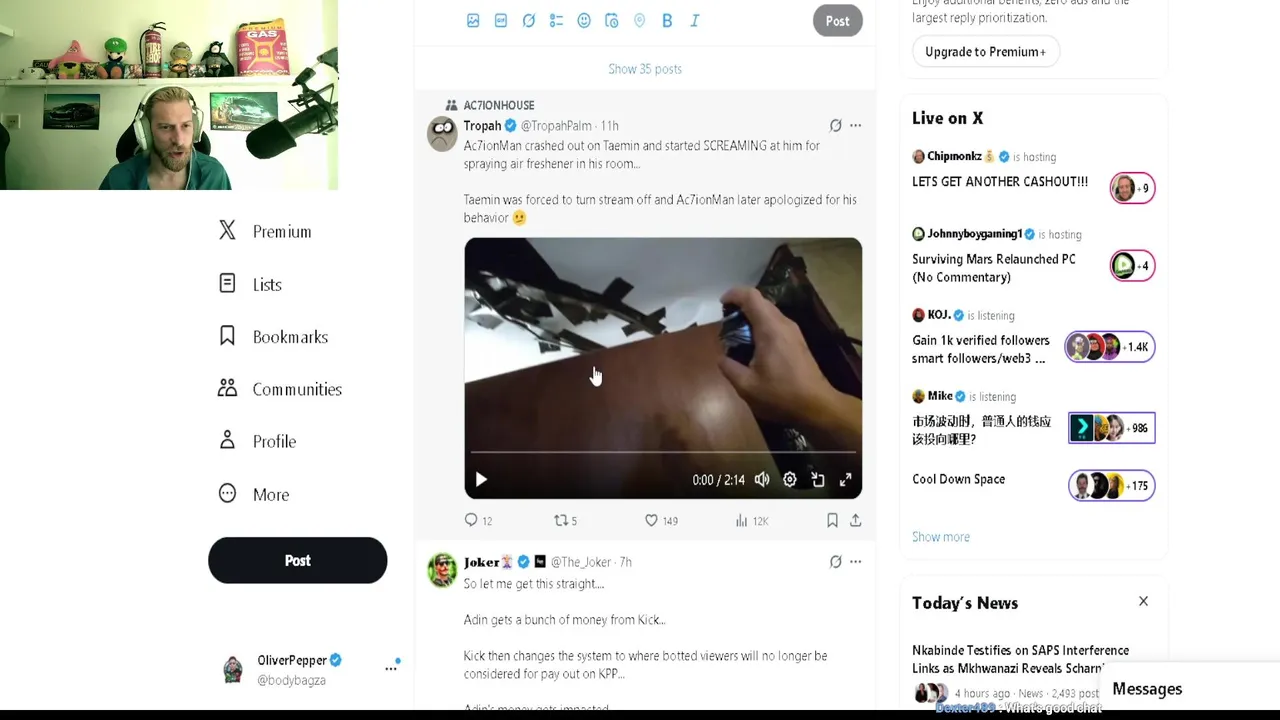
Task: Seek on the video progress bar
Action: [663, 453]
